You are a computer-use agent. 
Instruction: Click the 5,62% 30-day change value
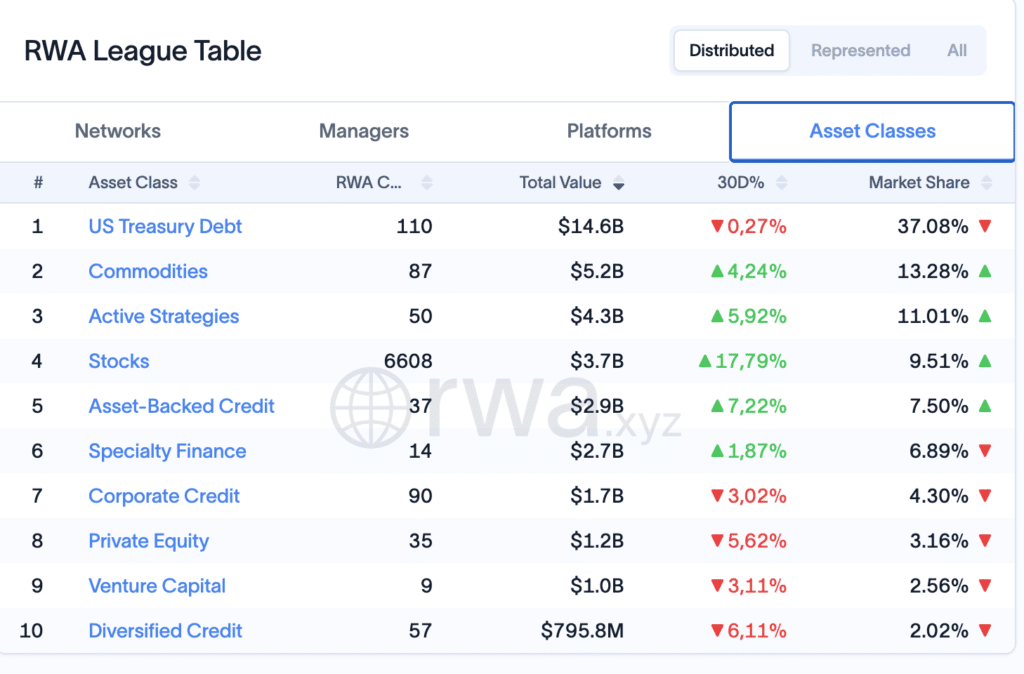pyautogui.click(x=756, y=541)
